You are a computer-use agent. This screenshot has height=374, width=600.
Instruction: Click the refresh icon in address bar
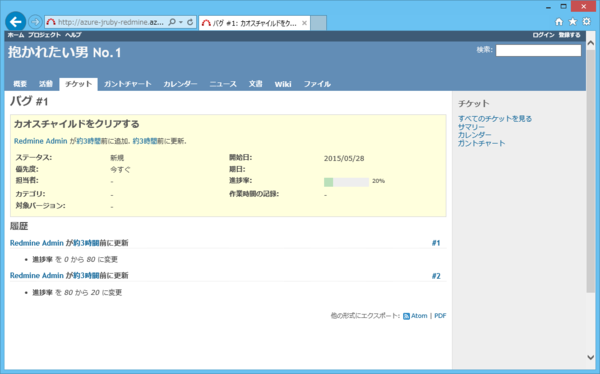(x=190, y=22)
